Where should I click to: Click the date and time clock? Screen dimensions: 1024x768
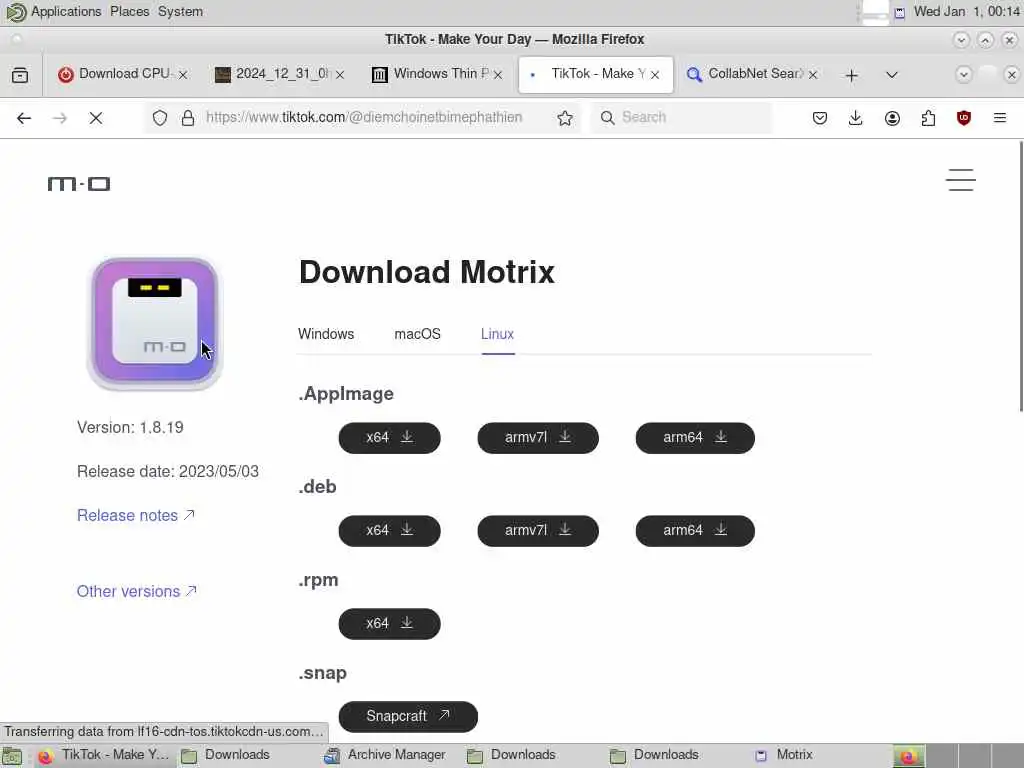[x=967, y=12]
